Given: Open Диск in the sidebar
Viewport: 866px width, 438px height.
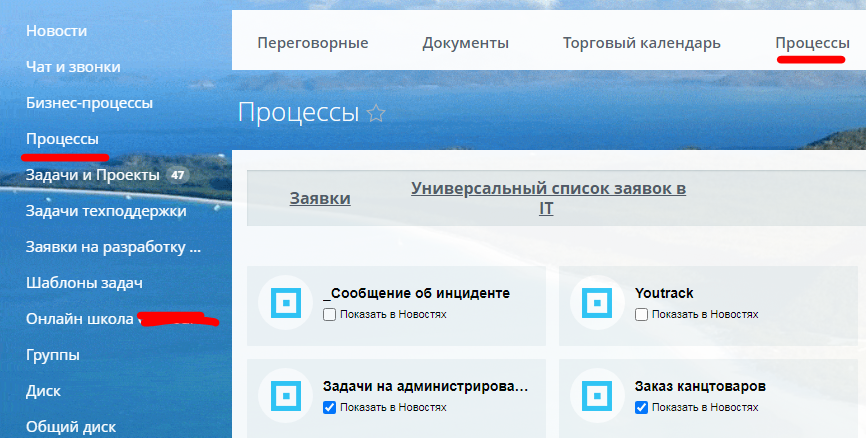Looking at the screenshot, I should tap(43, 391).
